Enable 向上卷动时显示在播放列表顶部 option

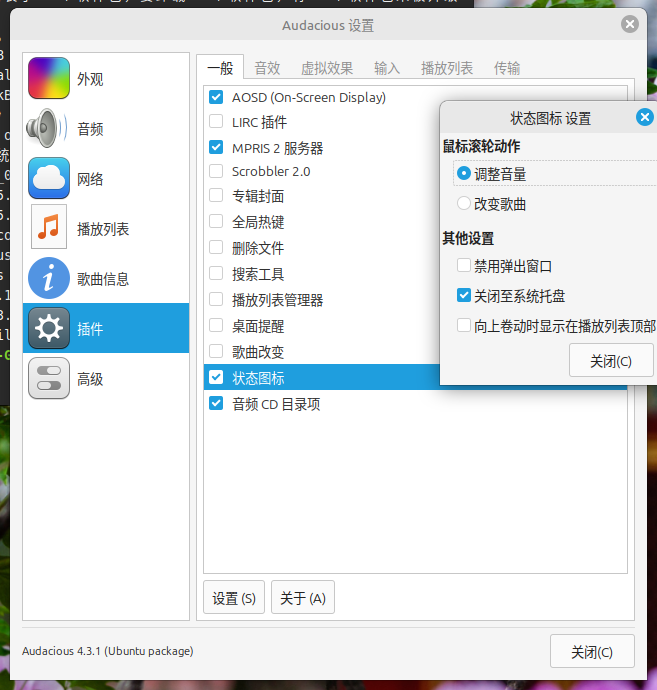[464, 326]
